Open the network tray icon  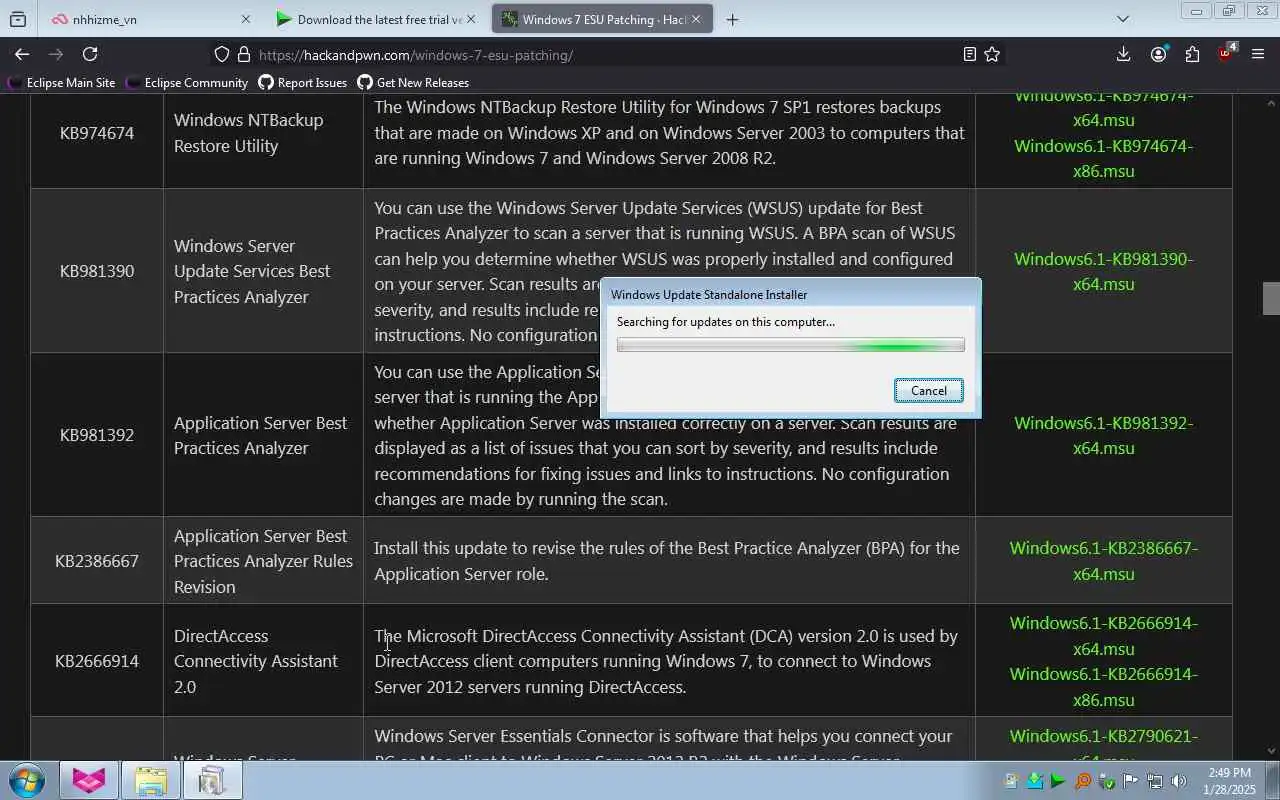(1155, 781)
